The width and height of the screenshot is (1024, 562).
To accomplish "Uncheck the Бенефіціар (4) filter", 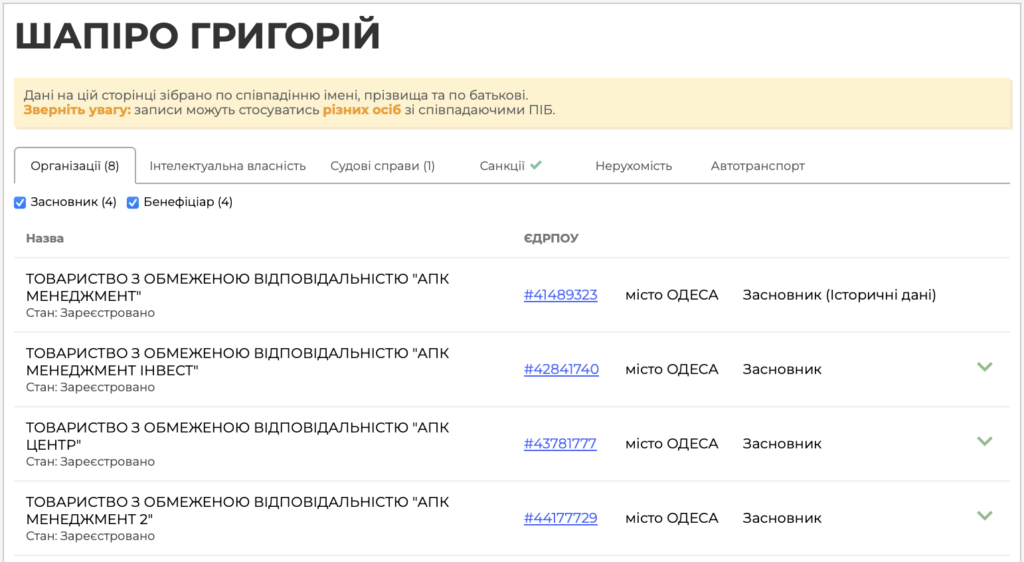I will point(133,203).
